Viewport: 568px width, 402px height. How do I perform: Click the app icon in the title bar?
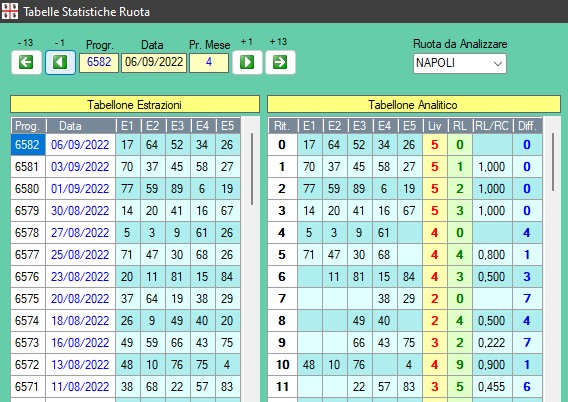pyautogui.click(x=10, y=11)
